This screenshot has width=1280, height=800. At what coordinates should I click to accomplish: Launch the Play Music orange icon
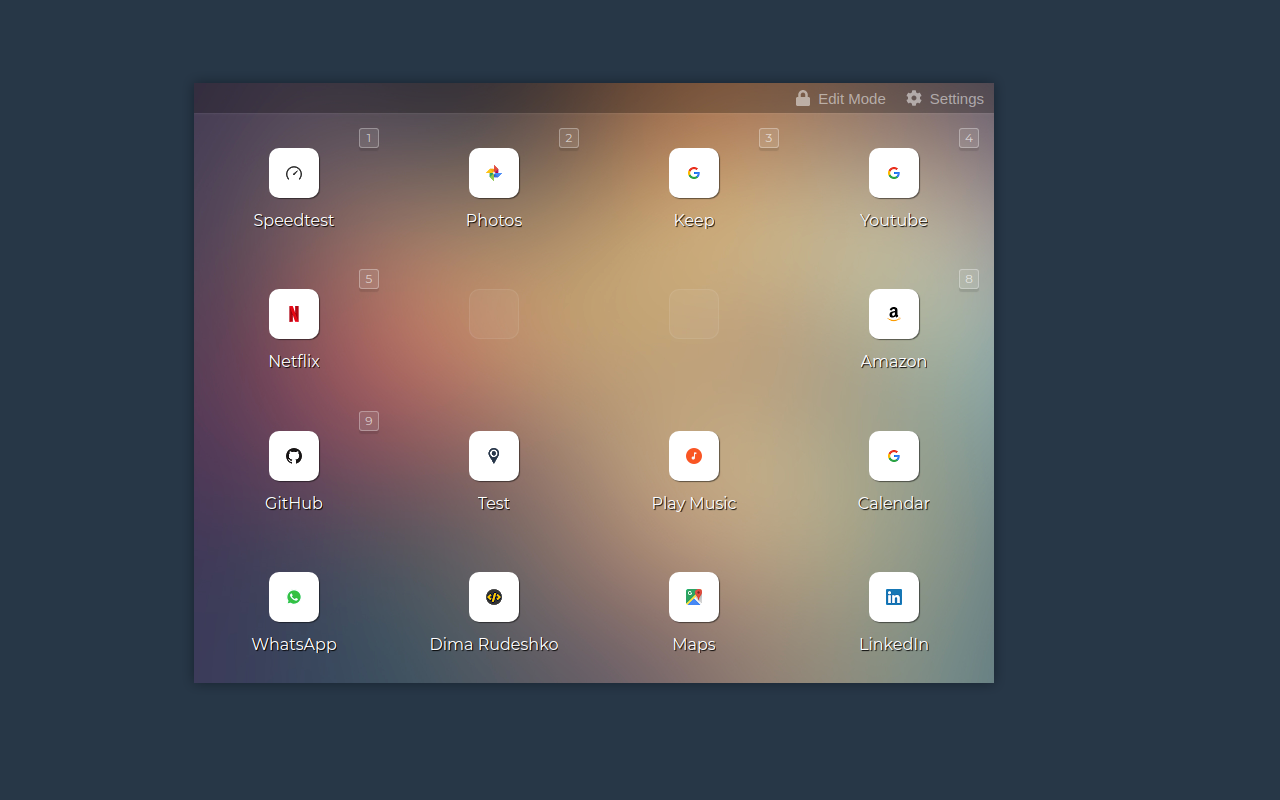[694, 456]
